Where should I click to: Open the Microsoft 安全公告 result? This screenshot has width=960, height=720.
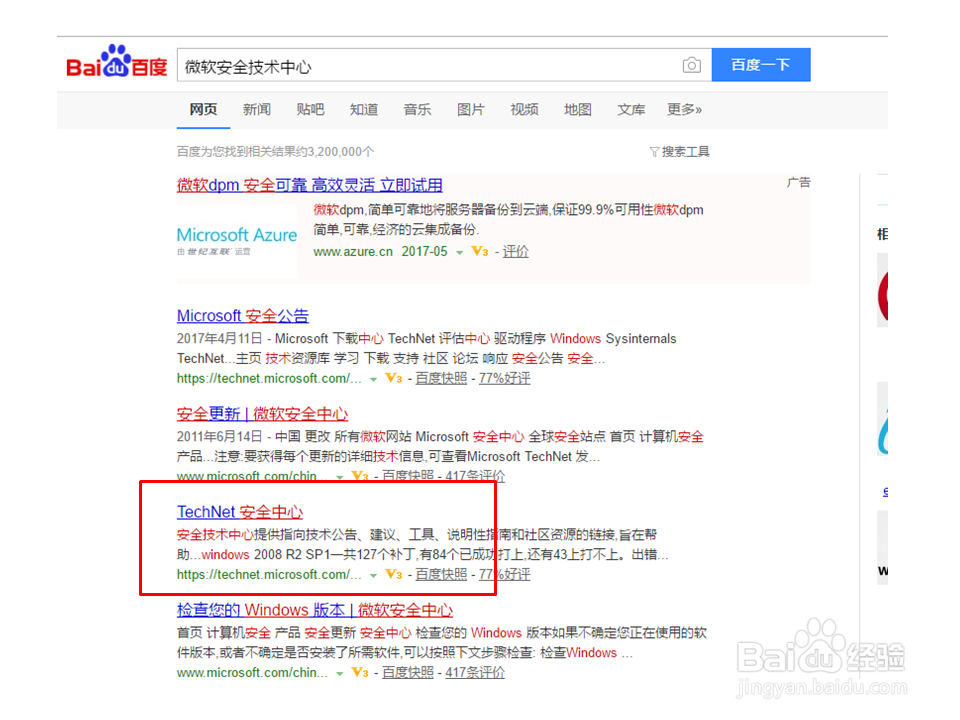242,316
